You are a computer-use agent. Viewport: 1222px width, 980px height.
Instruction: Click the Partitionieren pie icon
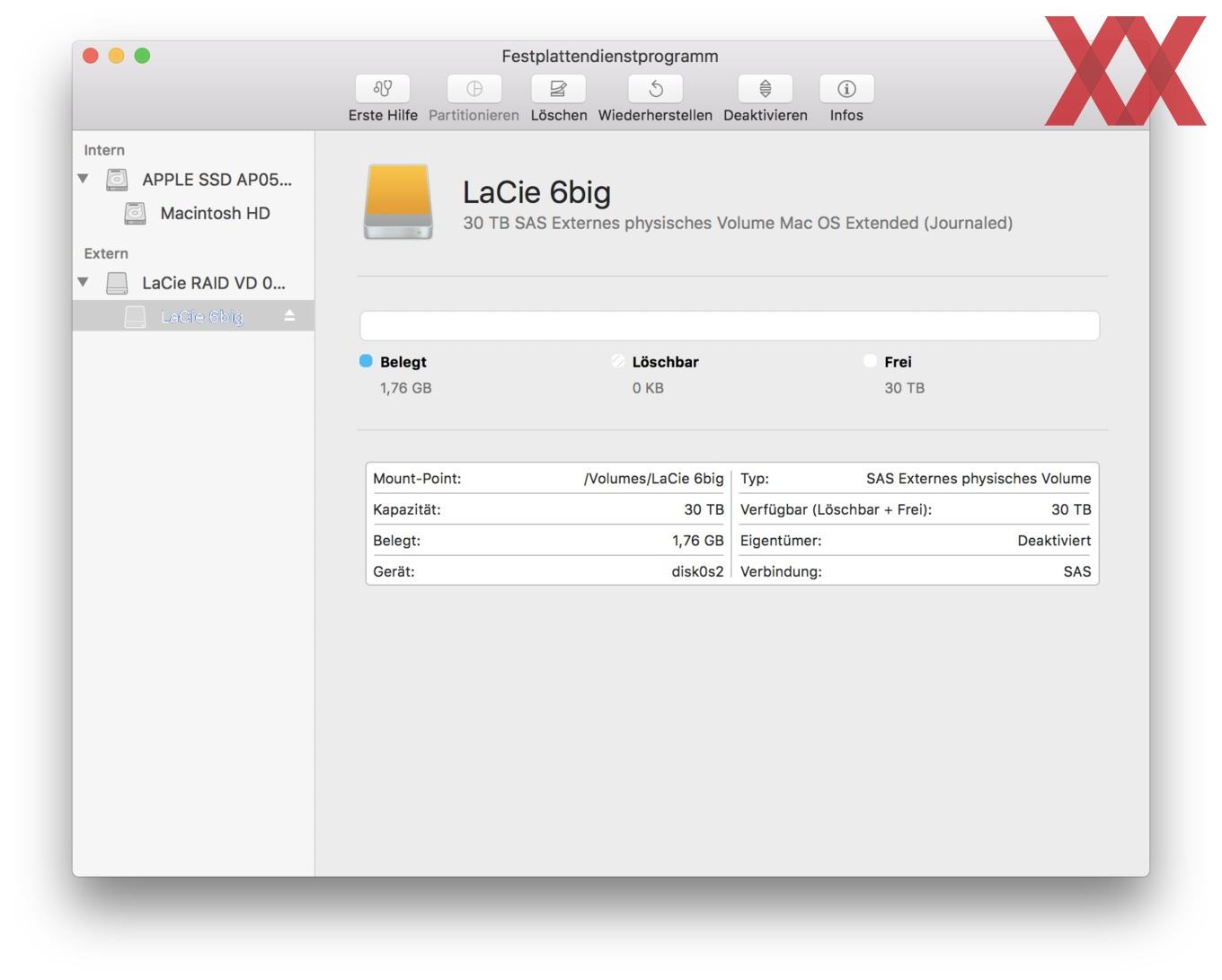point(474,88)
